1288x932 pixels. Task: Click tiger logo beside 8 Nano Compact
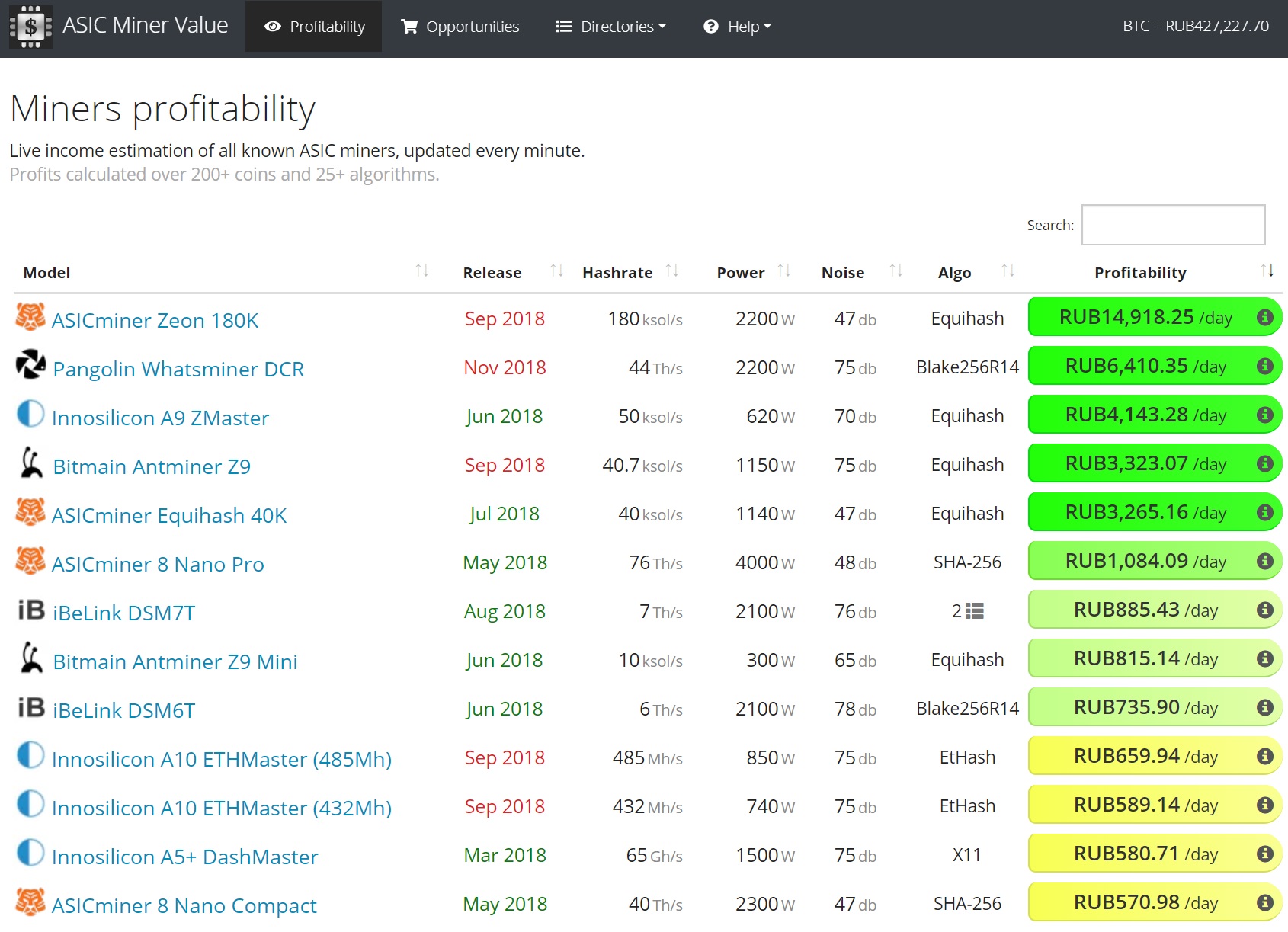click(x=30, y=902)
